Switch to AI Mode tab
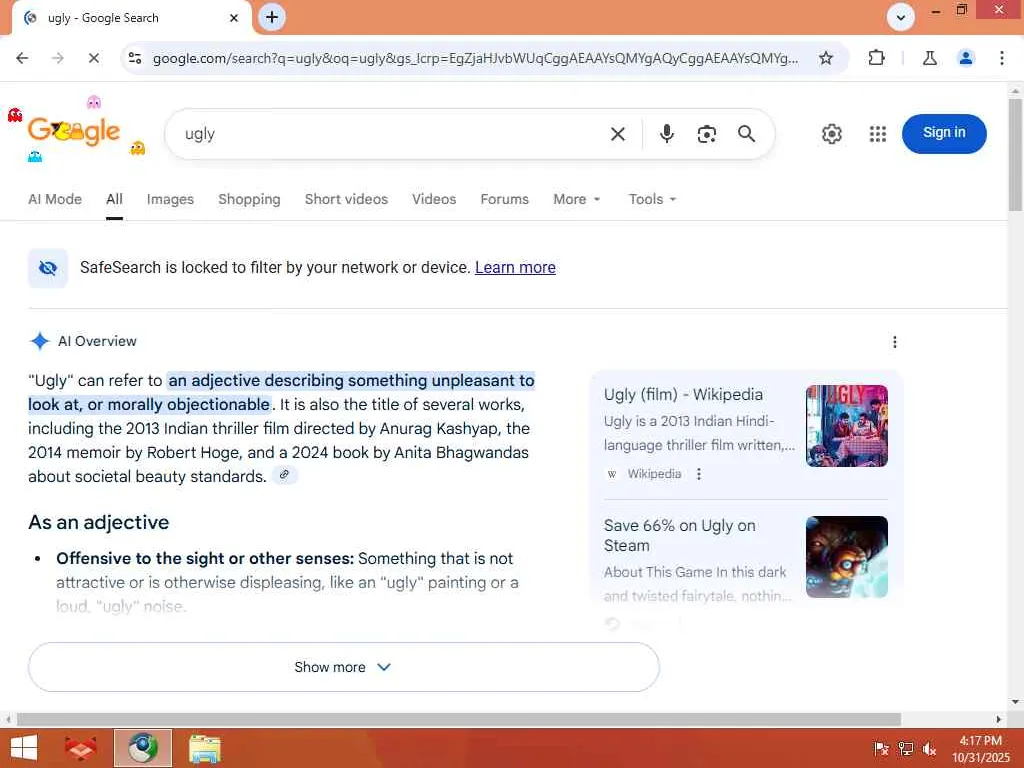This screenshot has height=768, width=1024. pos(55,199)
